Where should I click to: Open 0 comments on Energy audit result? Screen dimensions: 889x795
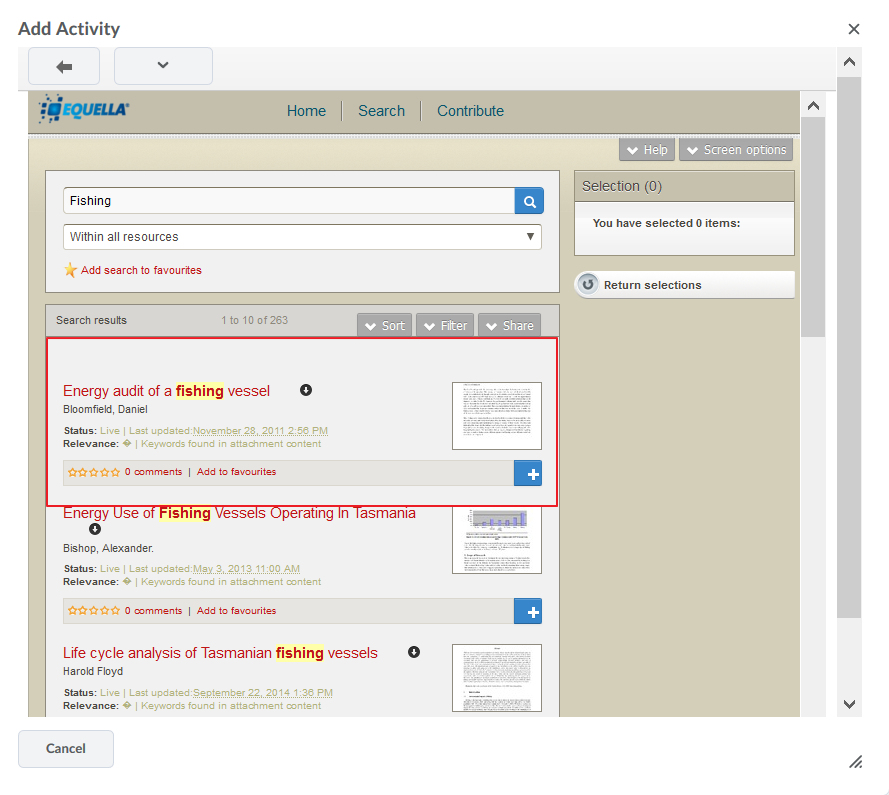[153, 472]
